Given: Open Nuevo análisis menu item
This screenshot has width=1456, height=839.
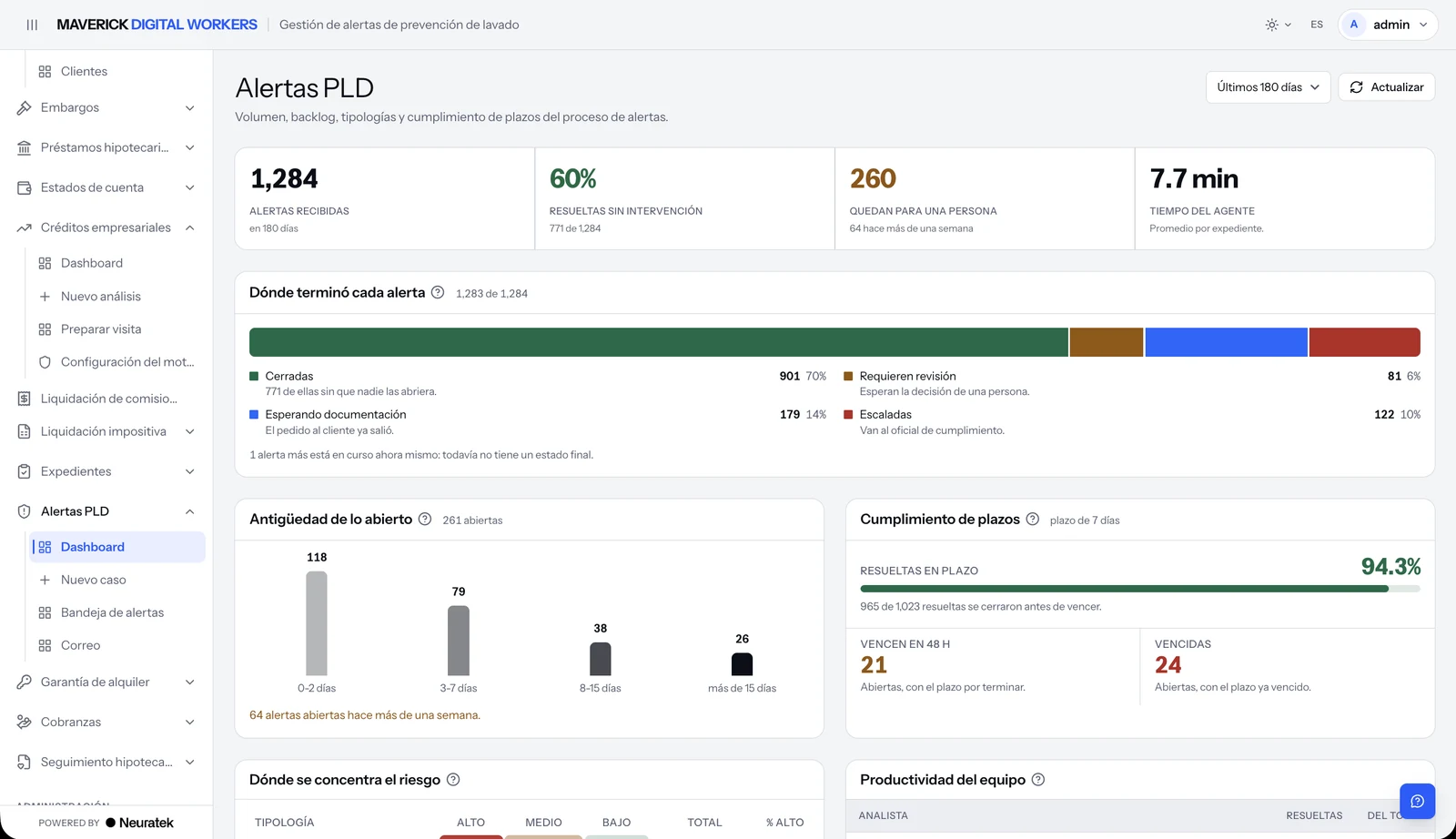Looking at the screenshot, I should point(117,296).
